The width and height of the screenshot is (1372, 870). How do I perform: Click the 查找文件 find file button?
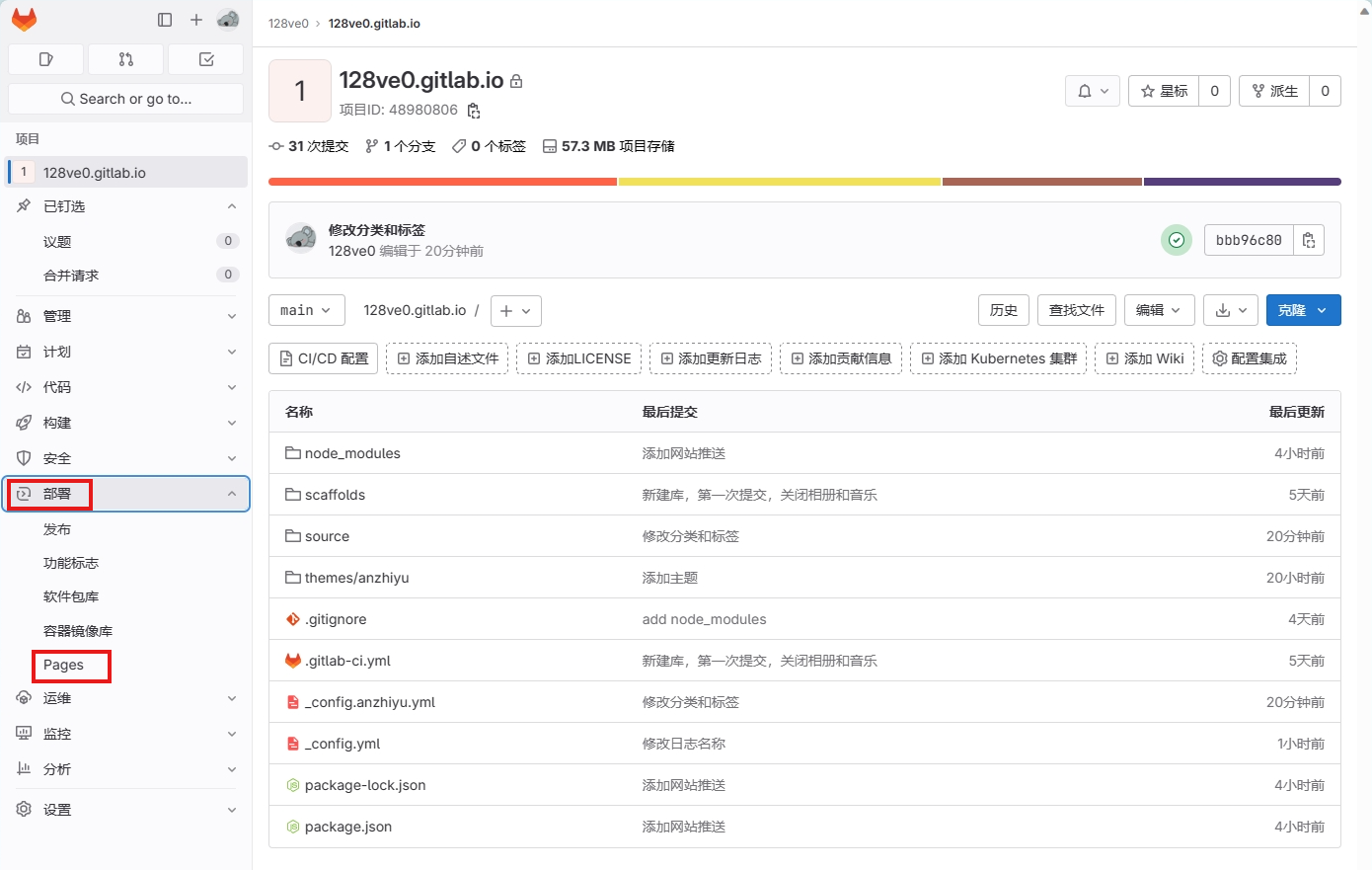[x=1077, y=310]
